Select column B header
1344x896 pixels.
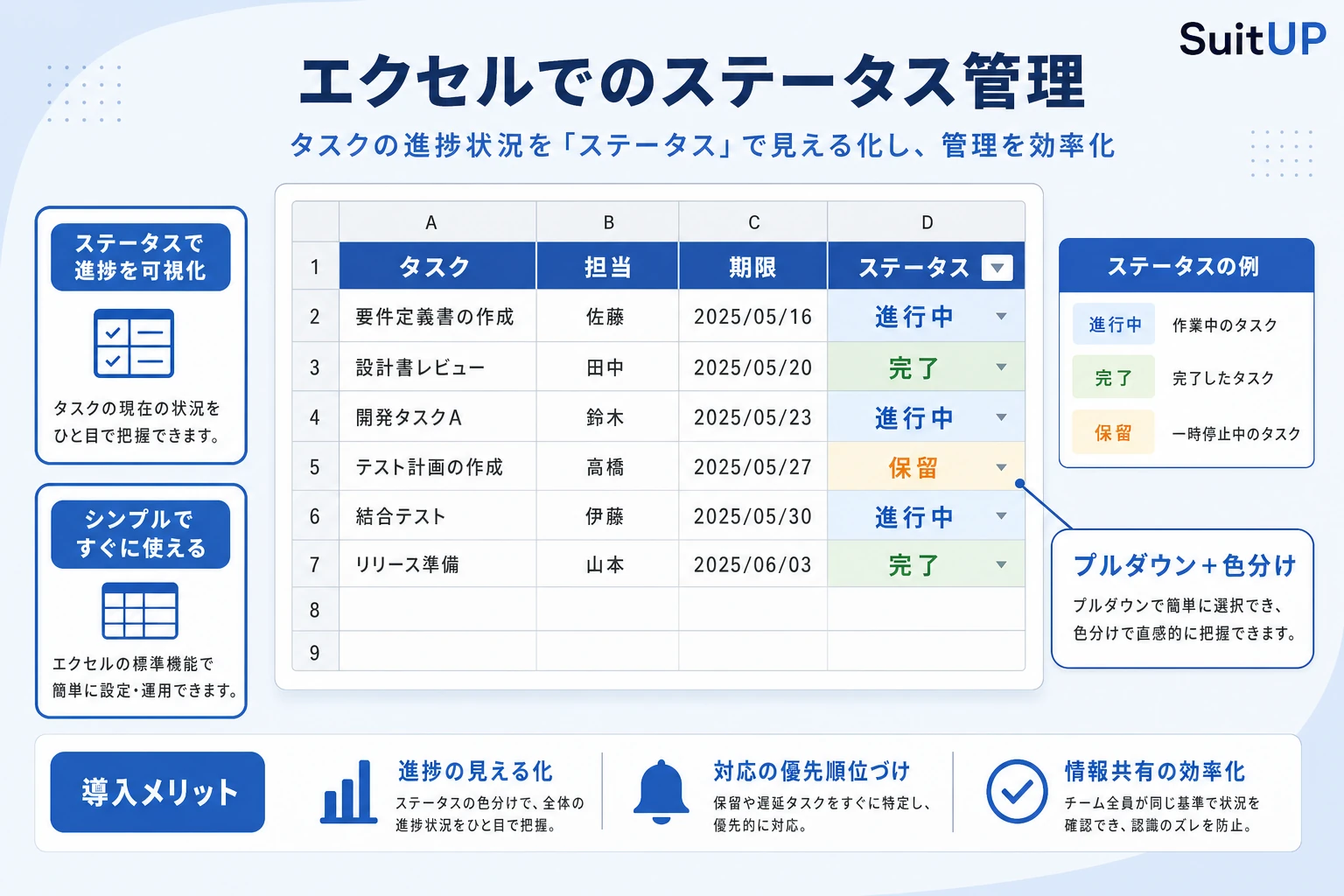pyautogui.click(x=607, y=222)
